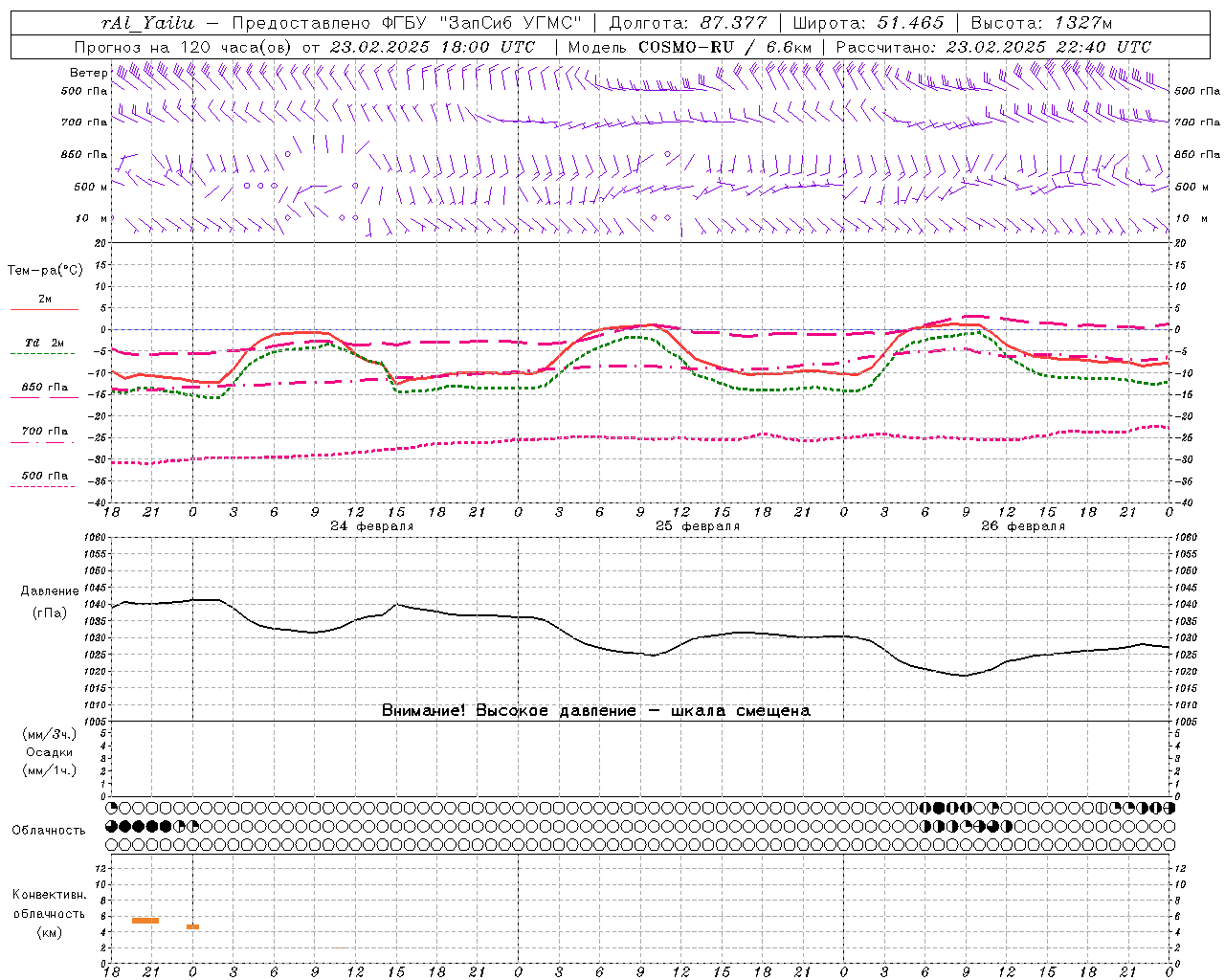
Task: Select the Облачность row label
Action: pyautogui.click(x=49, y=830)
